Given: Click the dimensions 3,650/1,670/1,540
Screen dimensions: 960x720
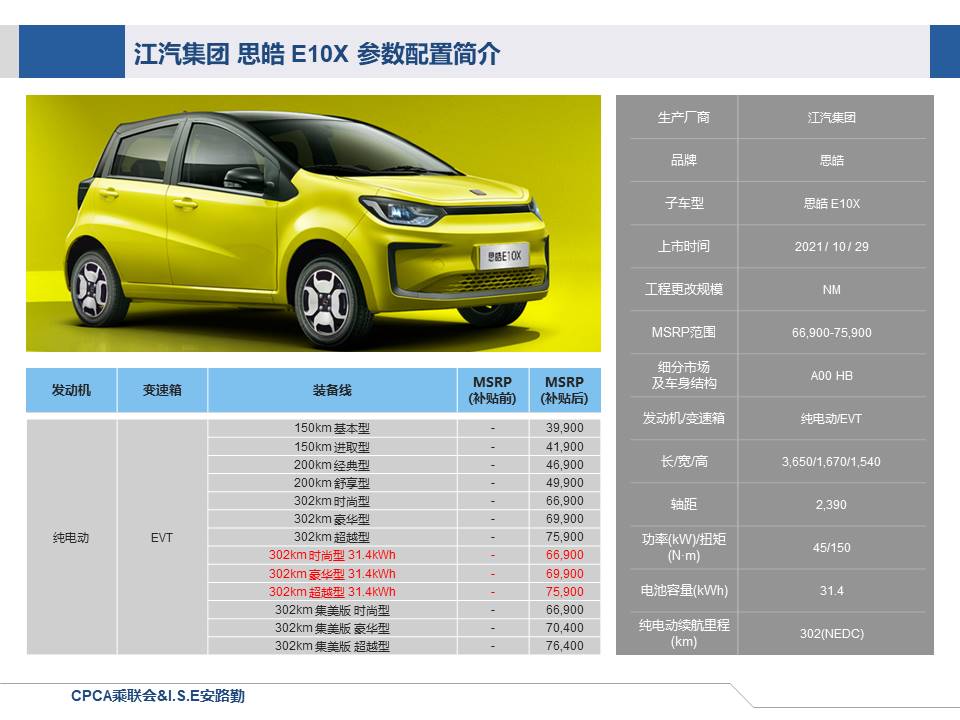Looking at the screenshot, I should pos(831,462).
